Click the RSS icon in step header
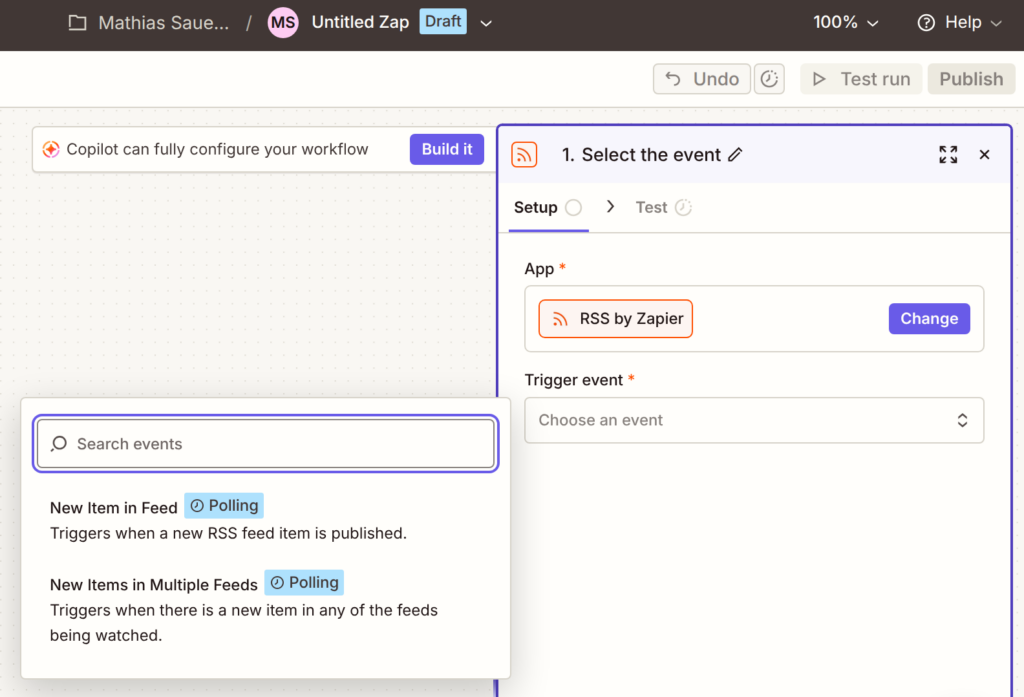1024x697 pixels. (x=524, y=155)
